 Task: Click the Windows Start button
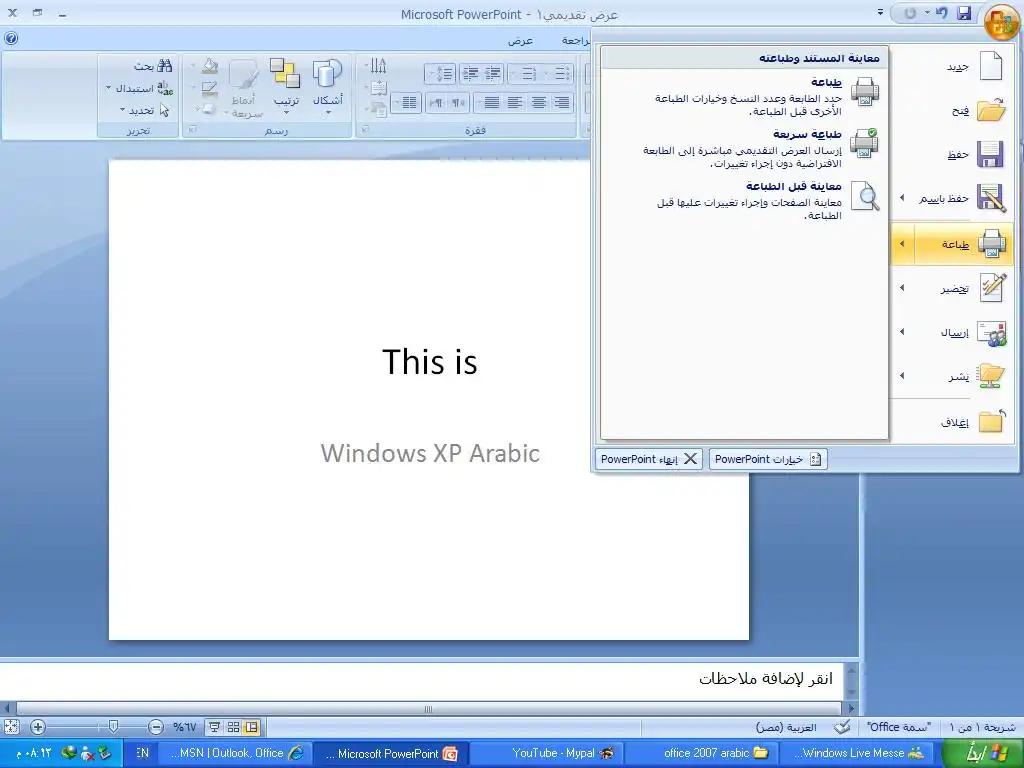pos(984,754)
